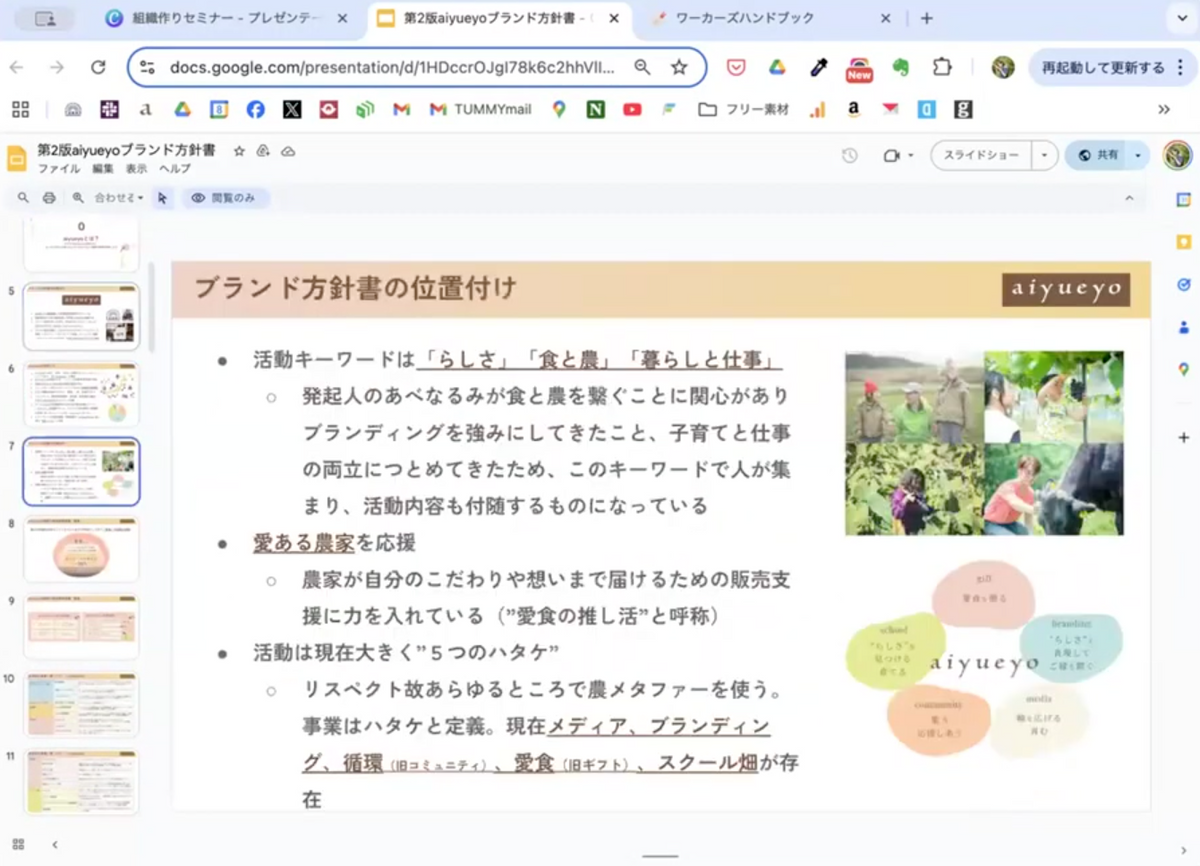Hide the menus with the chevron
1200x866 pixels.
coord(1129,198)
